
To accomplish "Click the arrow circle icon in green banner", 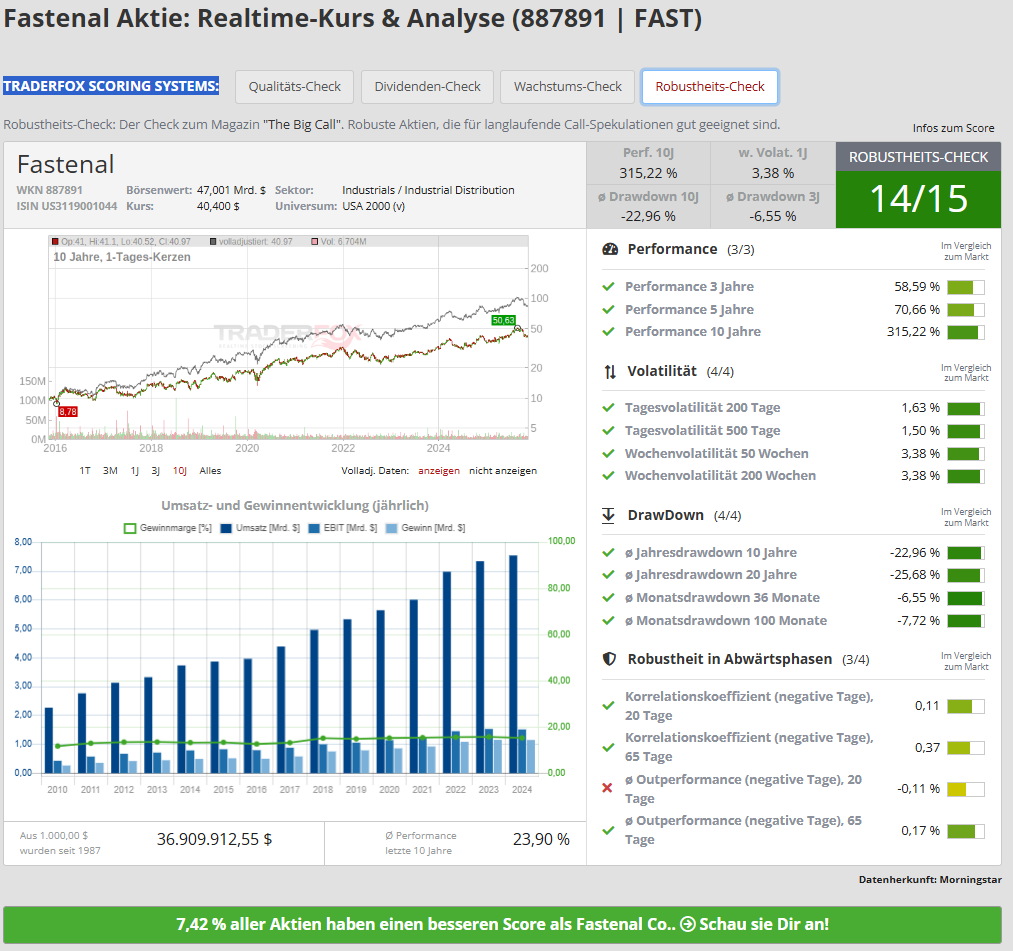I will [687, 924].
